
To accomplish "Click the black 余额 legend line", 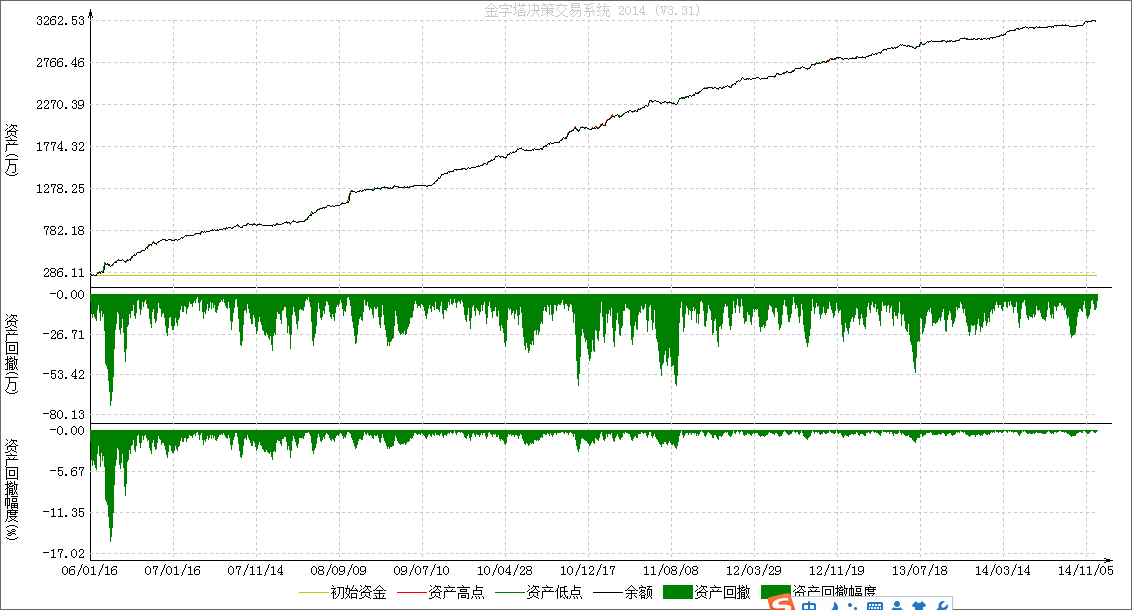I will pyautogui.click(x=606, y=592).
